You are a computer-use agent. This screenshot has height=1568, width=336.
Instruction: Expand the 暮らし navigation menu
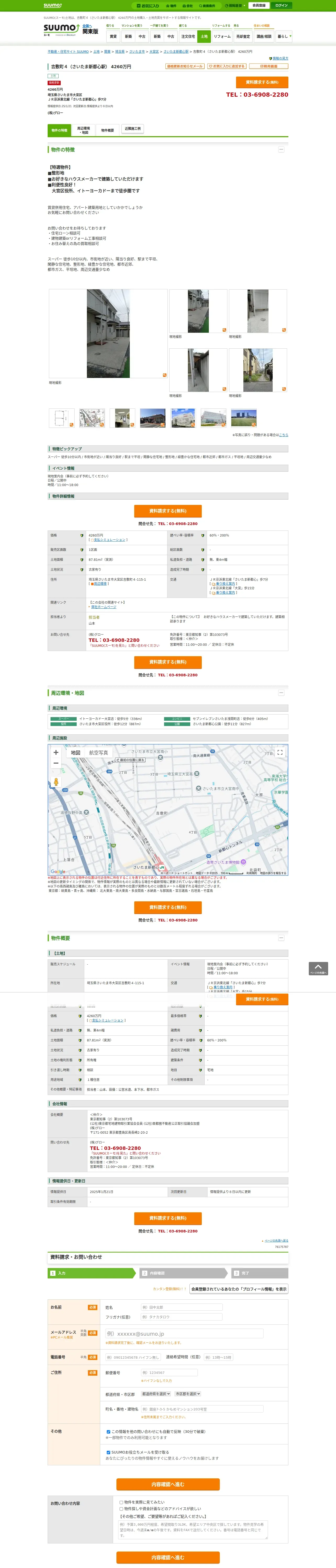click(x=284, y=37)
